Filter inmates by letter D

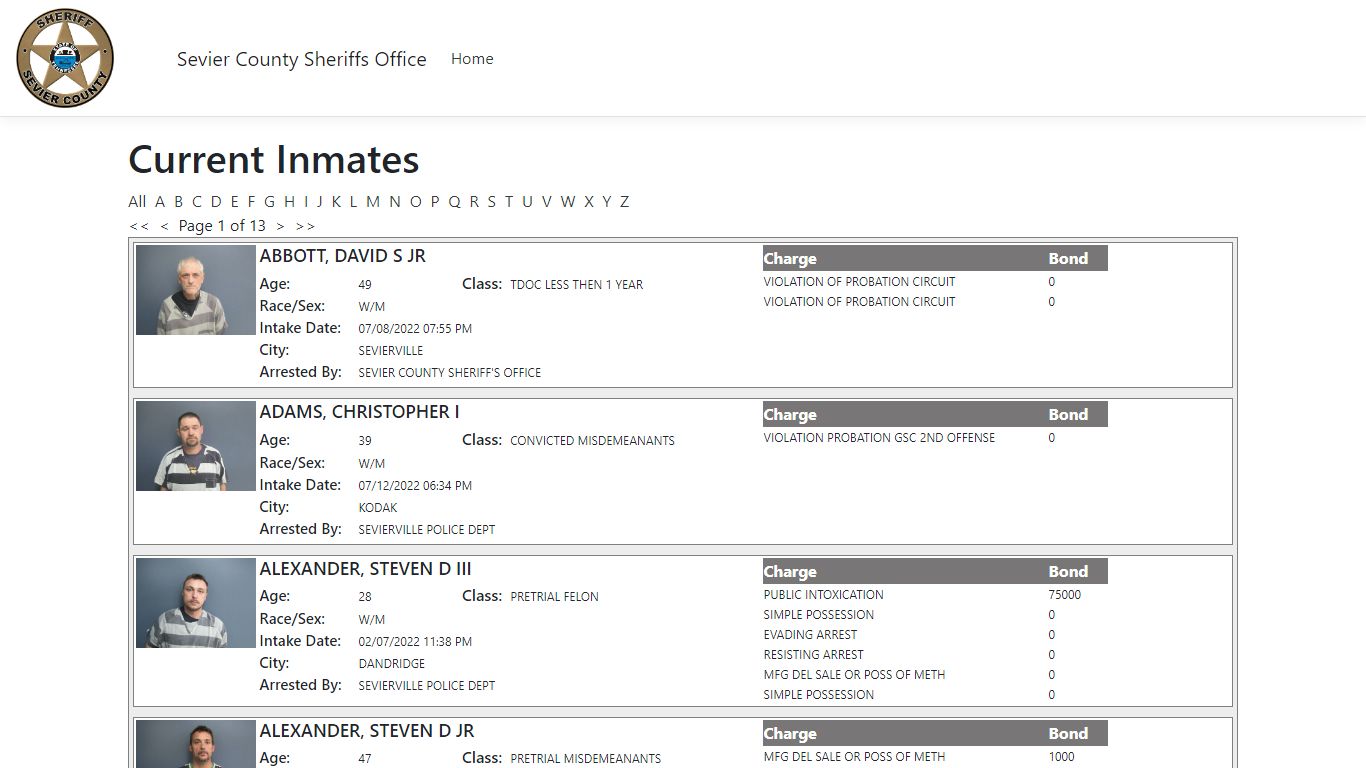point(216,201)
